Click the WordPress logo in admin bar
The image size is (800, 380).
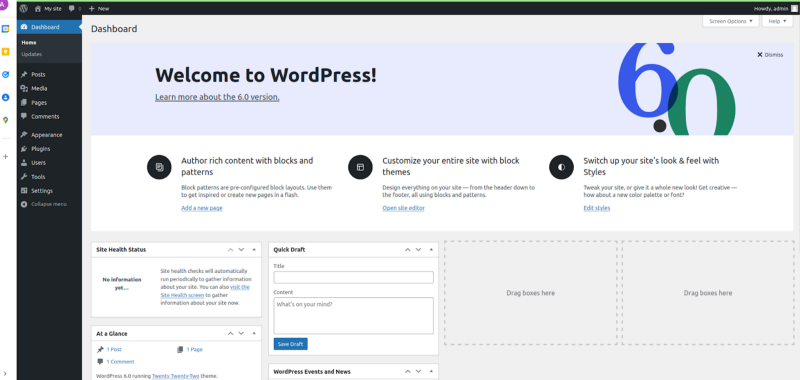click(x=23, y=9)
